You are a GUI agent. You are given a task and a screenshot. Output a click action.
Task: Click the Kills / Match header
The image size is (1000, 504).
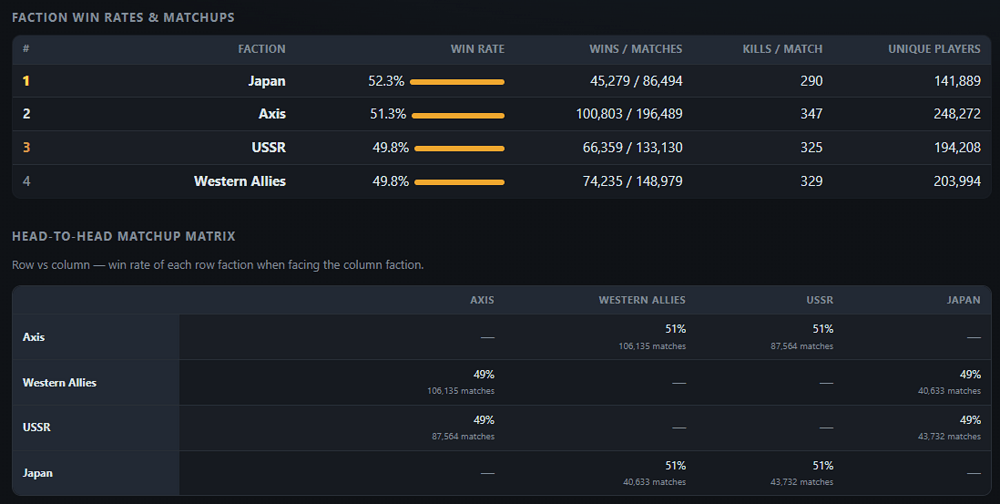click(782, 49)
